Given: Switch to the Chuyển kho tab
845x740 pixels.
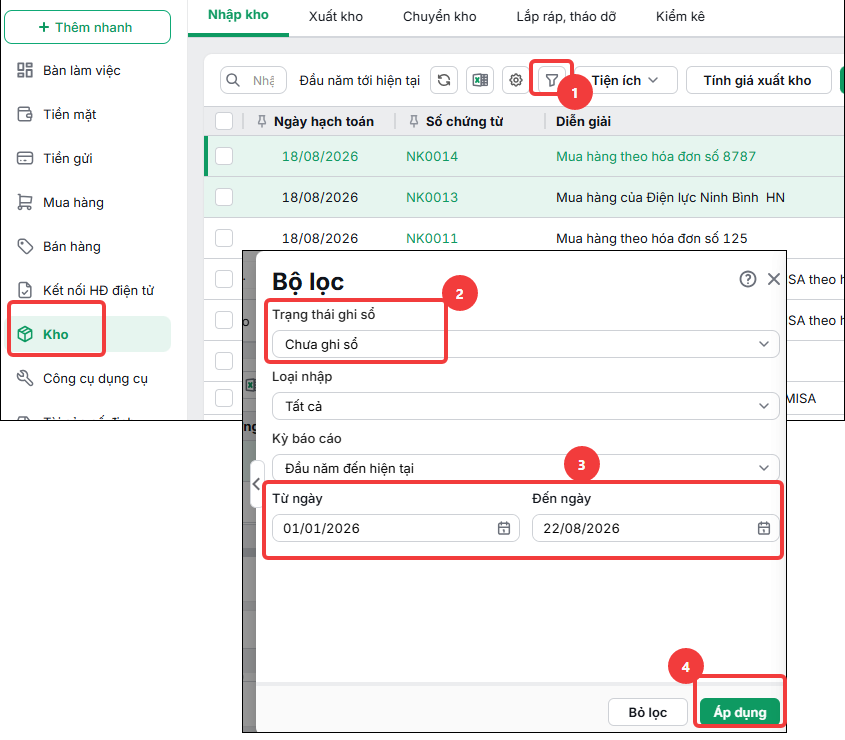Looking at the screenshot, I should click(x=440, y=17).
